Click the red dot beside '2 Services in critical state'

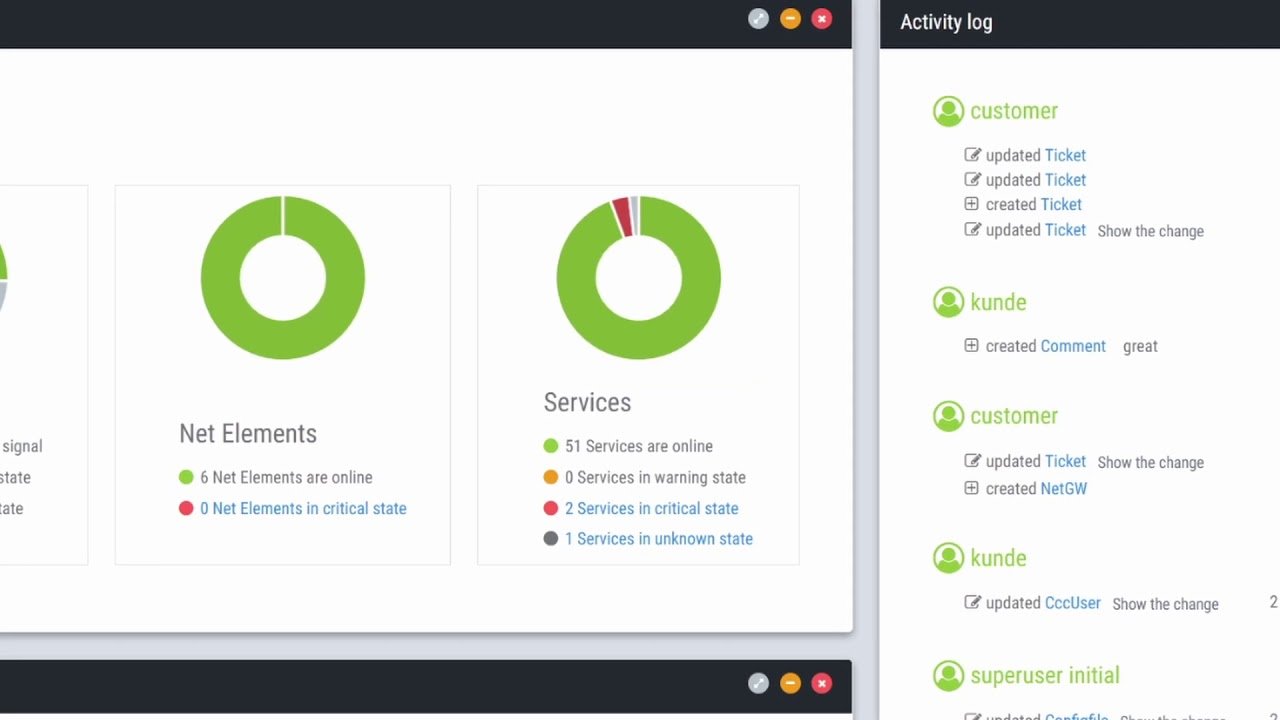550,508
